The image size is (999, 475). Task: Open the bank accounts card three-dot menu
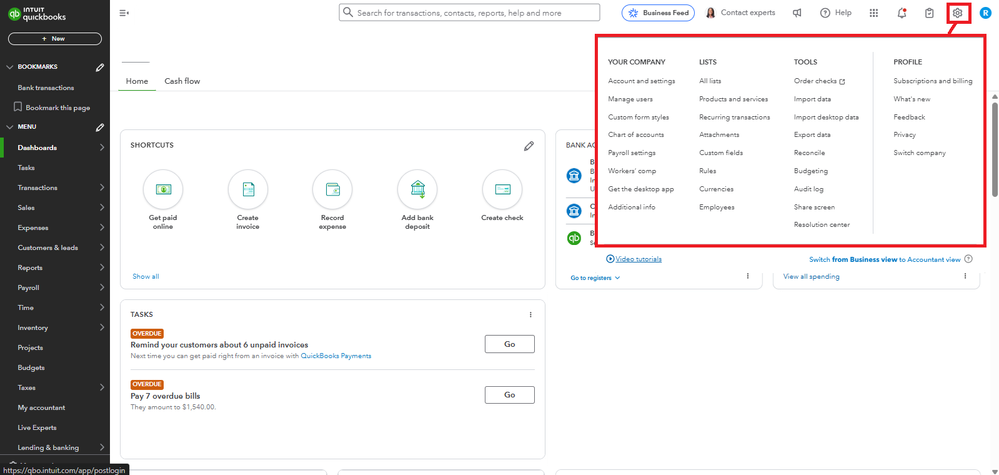(747, 276)
